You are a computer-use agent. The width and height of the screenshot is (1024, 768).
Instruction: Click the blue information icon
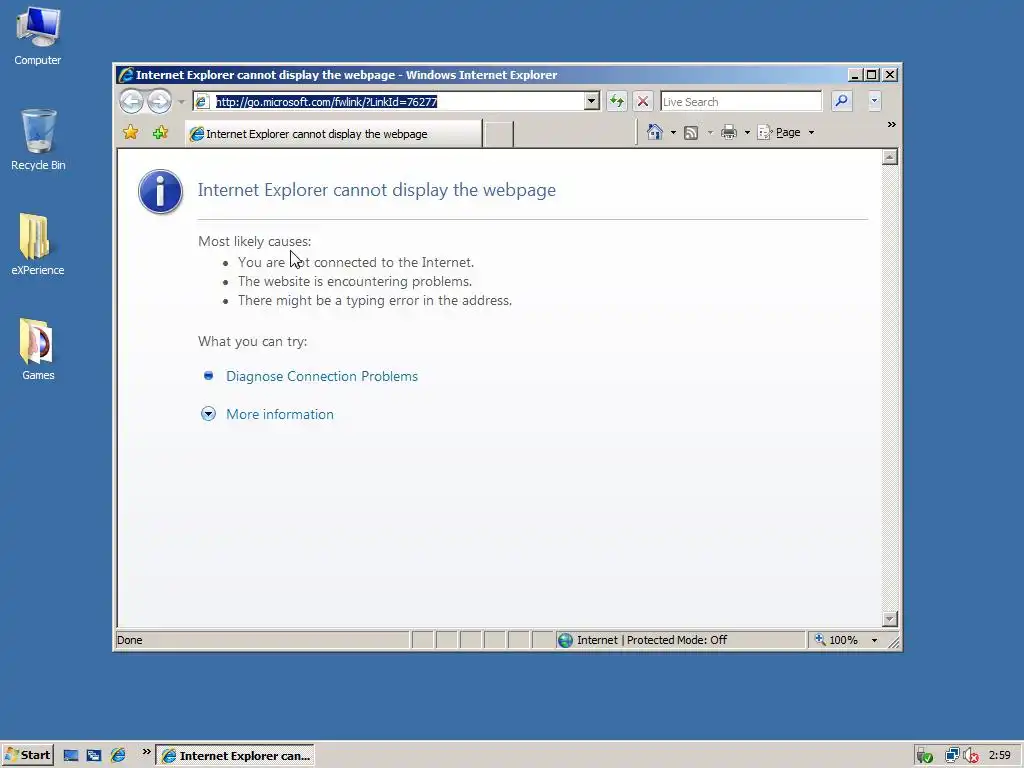pos(160,191)
